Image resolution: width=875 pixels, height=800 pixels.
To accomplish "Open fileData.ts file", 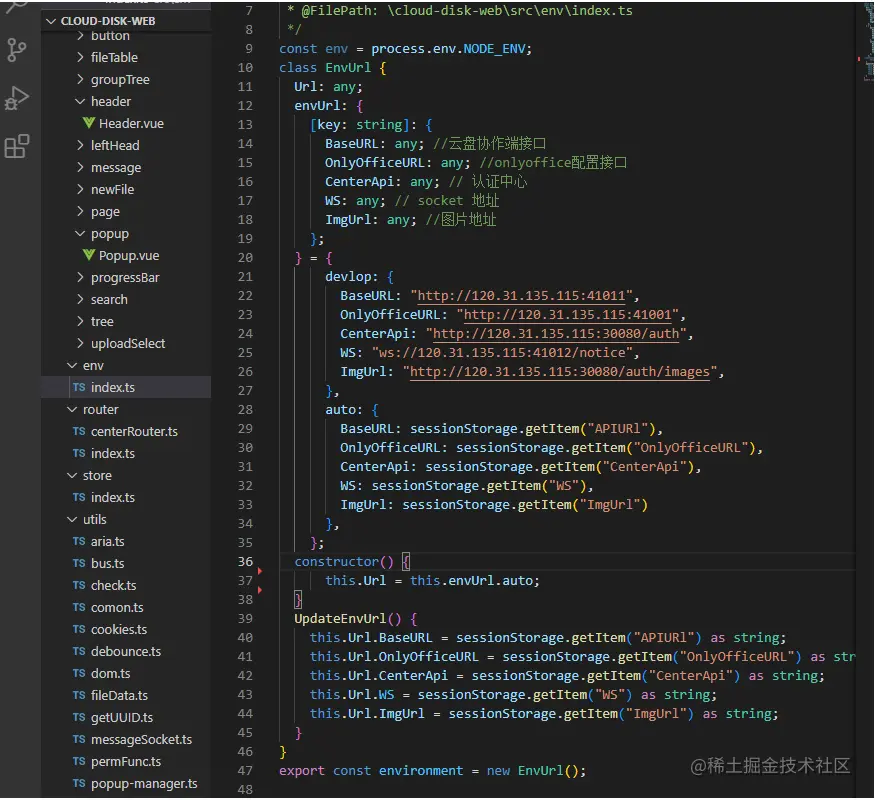I will [119, 696].
